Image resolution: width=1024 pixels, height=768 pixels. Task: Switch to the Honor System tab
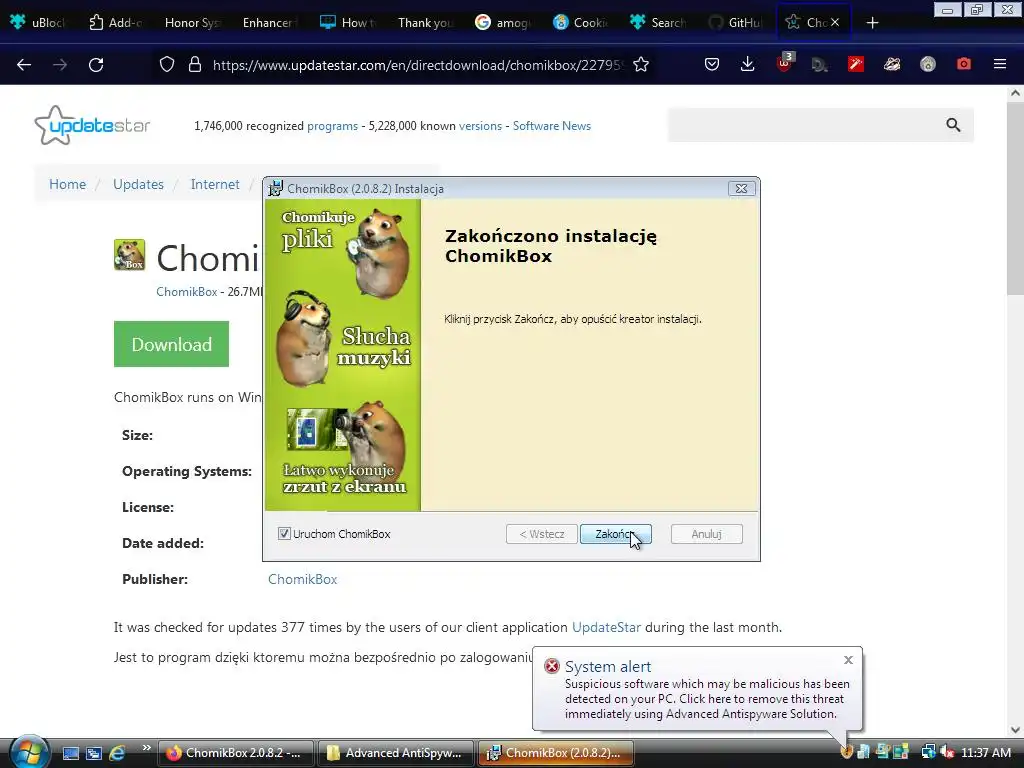pyautogui.click(x=193, y=22)
